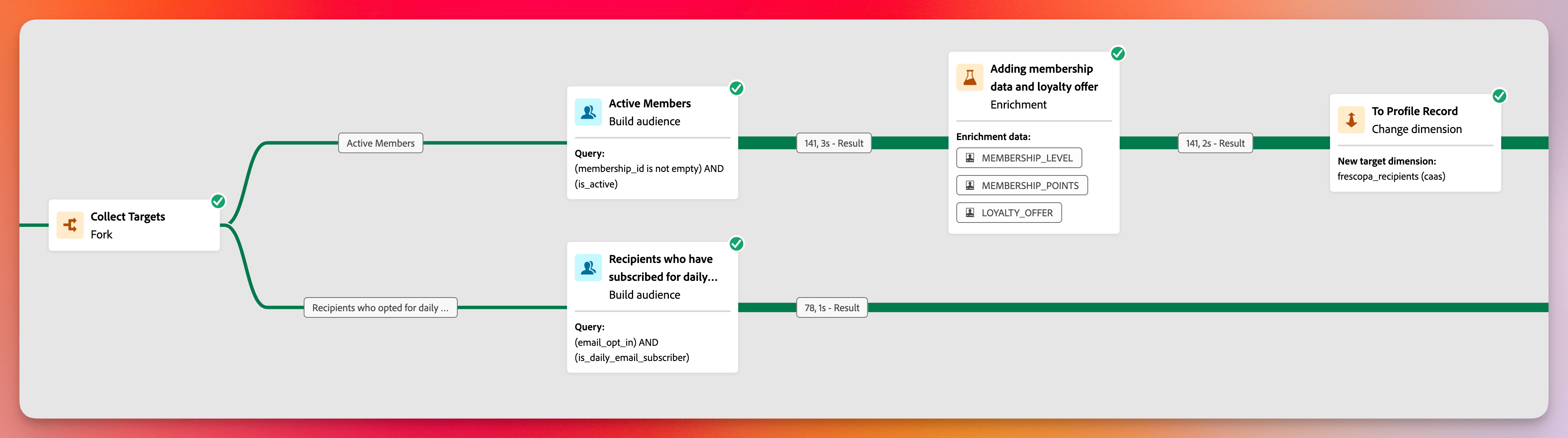Click the 'Enrichment data:' label
The image size is (1568, 438).
tap(993, 137)
